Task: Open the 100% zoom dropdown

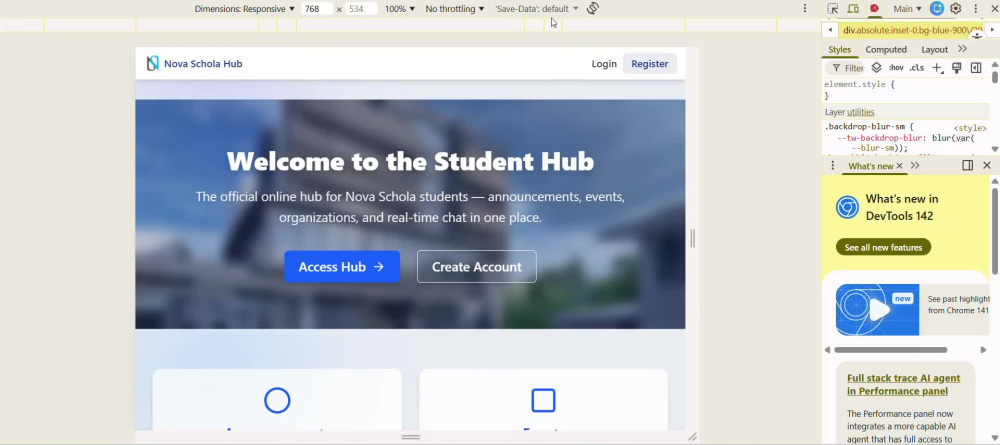Action: pos(400,9)
